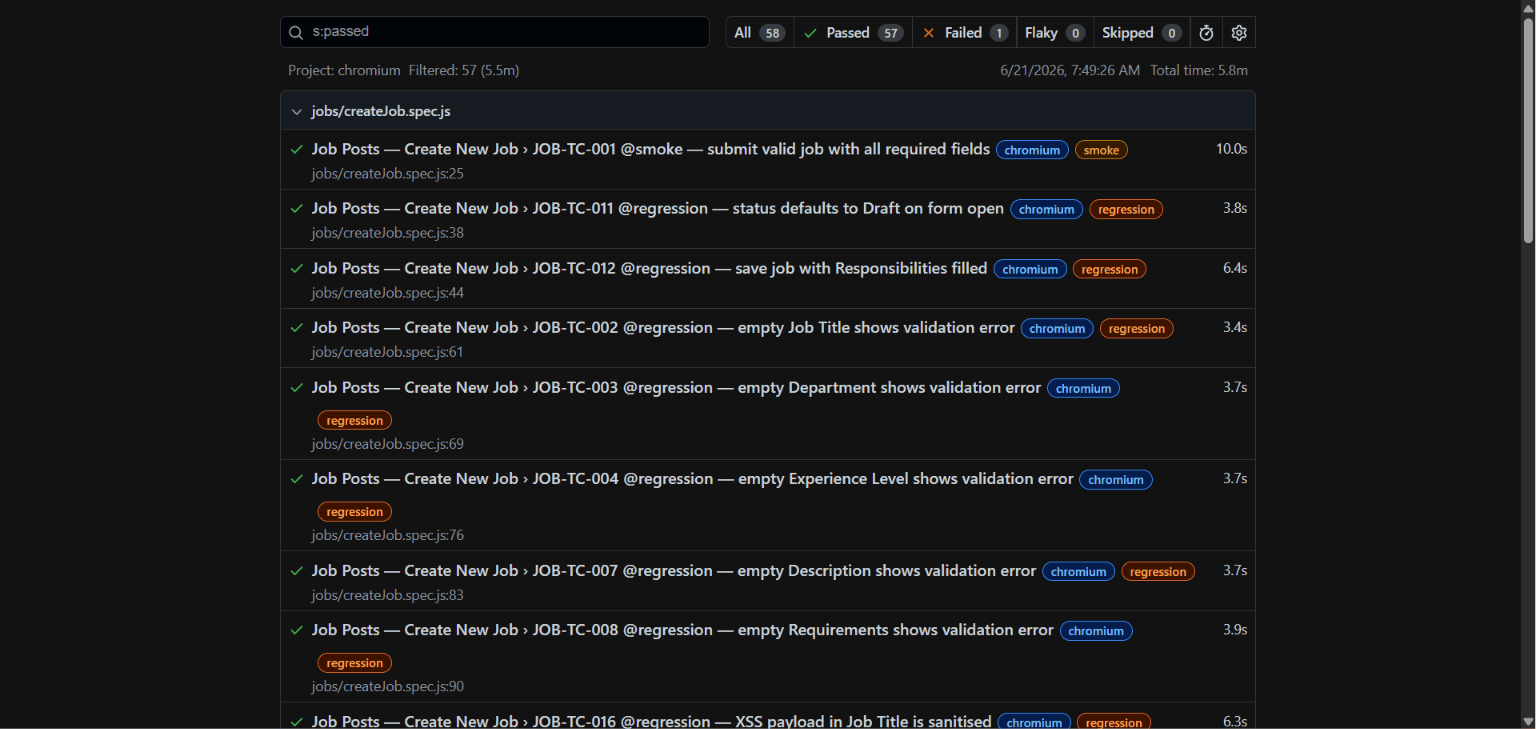Open test JOB-TC-003 empty Department
This screenshot has height=729, width=1536.
click(676, 387)
